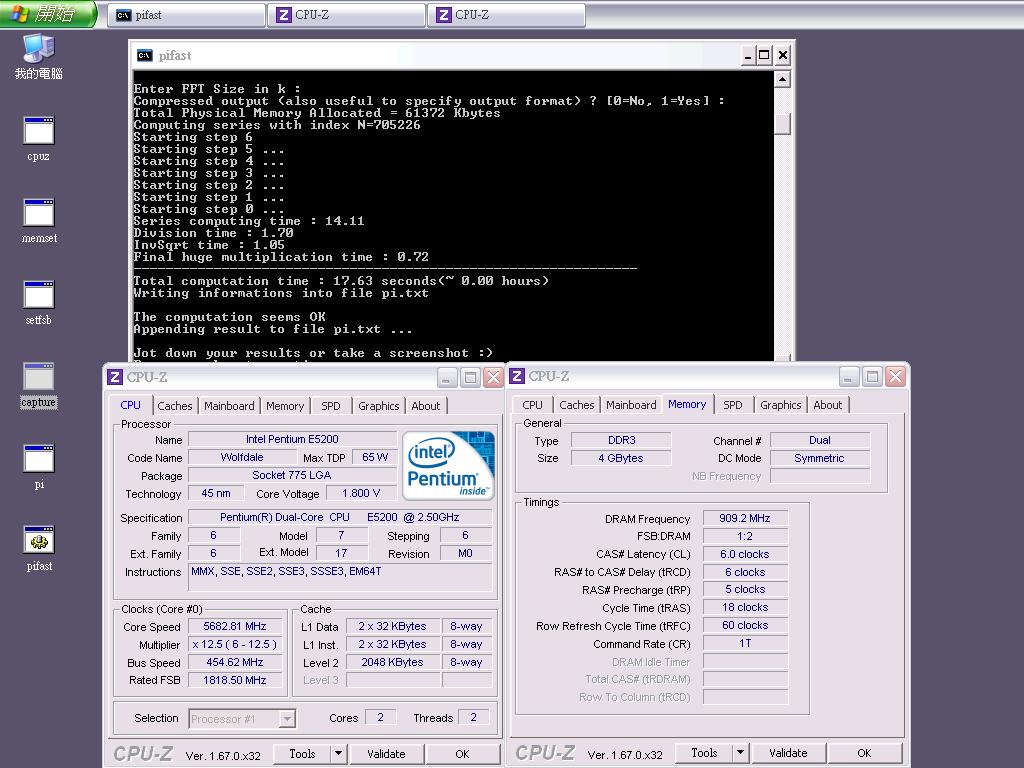Viewport: 1024px width, 768px height.
Task: Click the Name field Intel Pentium E5200
Action: [x=292, y=440]
